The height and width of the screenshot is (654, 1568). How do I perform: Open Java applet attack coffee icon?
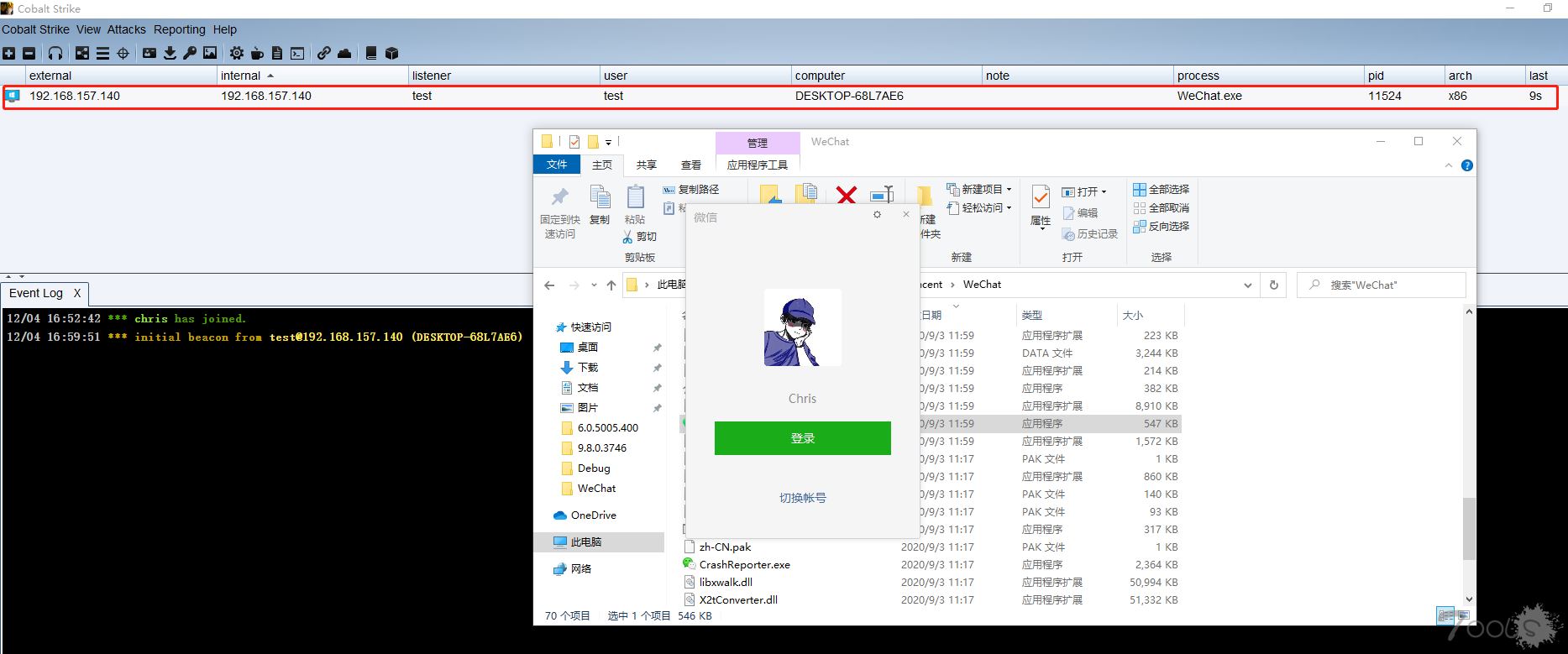[x=257, y=53]
